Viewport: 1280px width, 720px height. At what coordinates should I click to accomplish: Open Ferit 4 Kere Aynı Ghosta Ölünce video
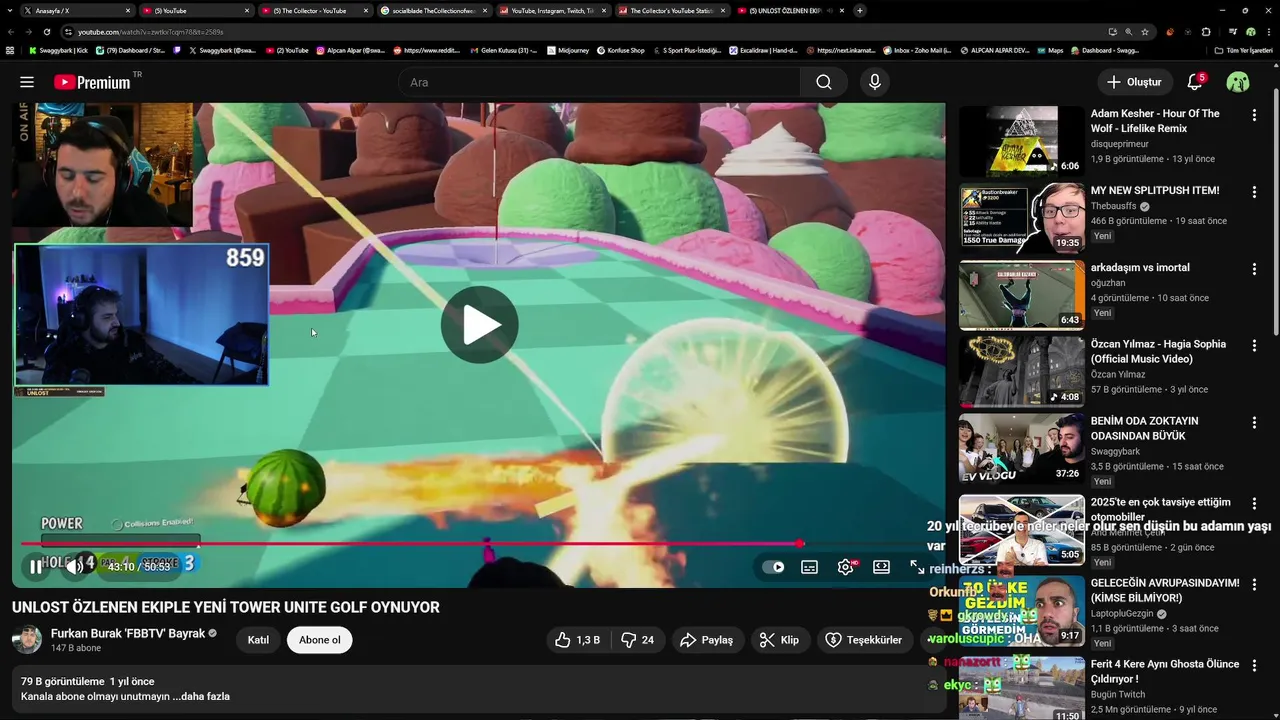[1165, 671]
